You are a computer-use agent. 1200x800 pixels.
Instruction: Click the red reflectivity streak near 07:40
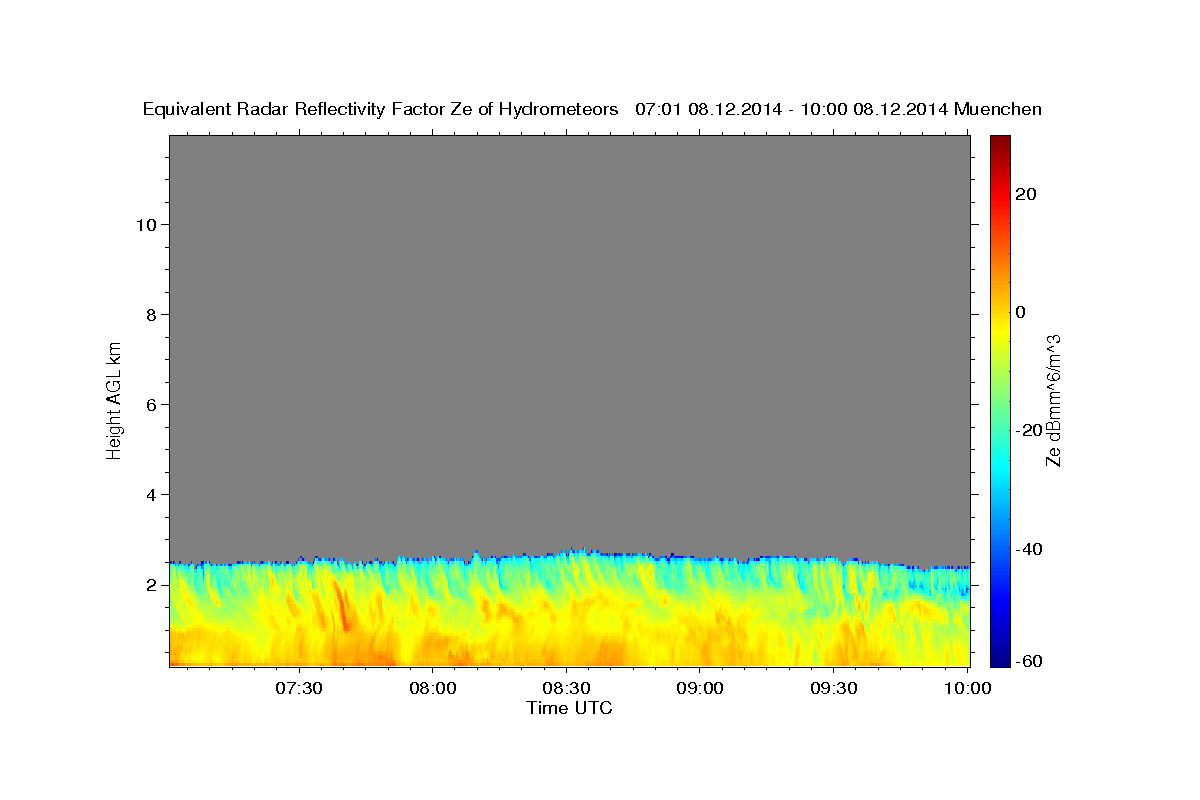343,606
